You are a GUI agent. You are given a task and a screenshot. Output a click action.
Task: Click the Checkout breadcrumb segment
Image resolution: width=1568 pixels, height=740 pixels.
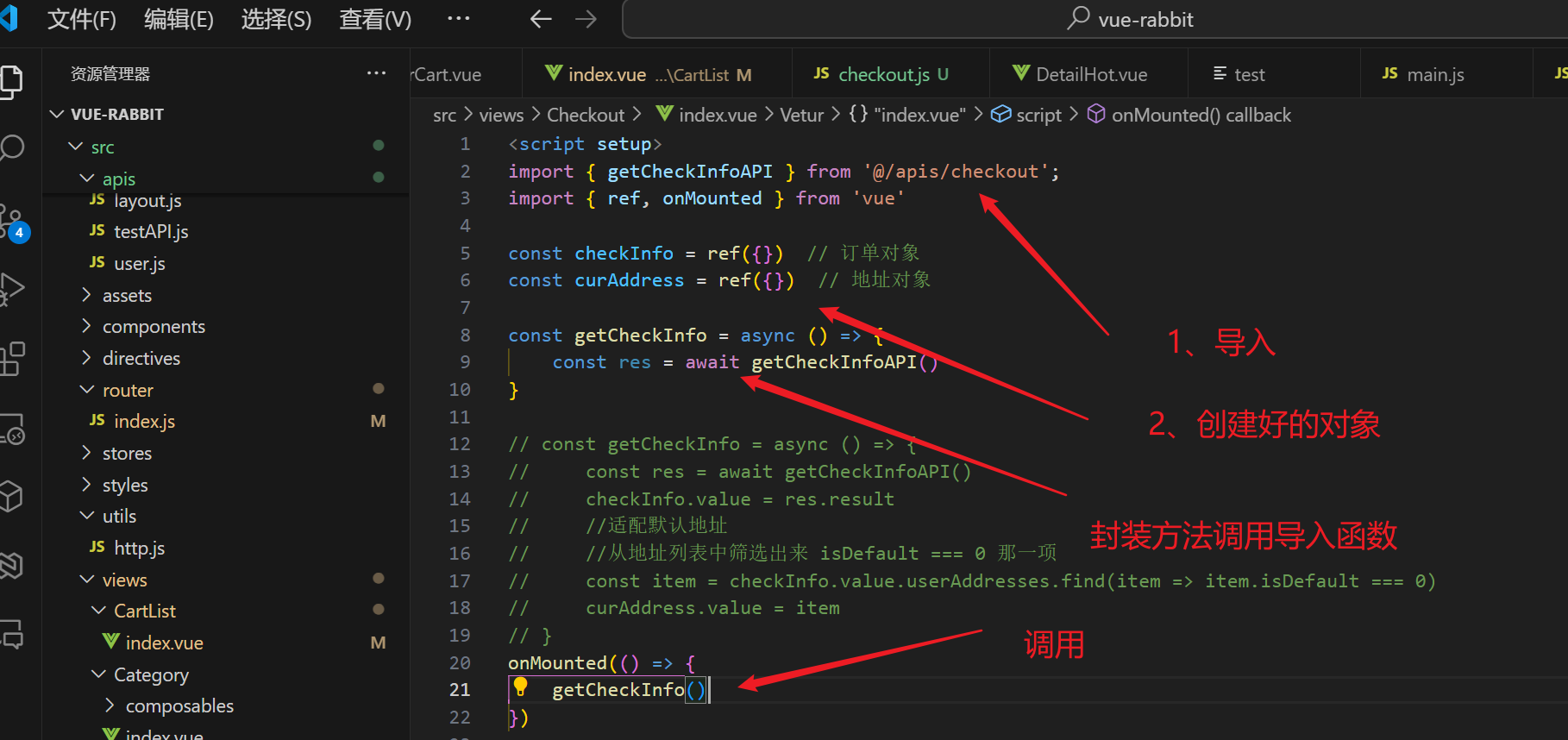[x=586, y=115]
